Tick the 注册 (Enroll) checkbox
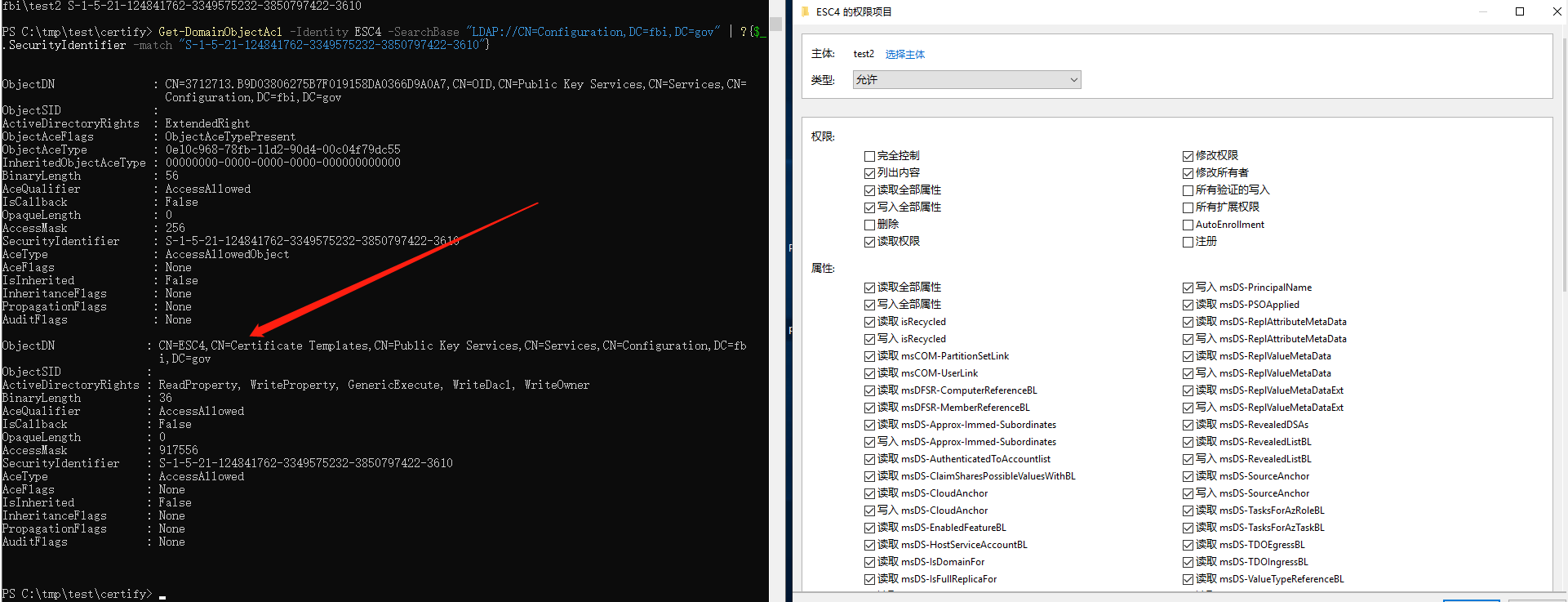This screenshot has width=1568, height=602. [1188, 242]
